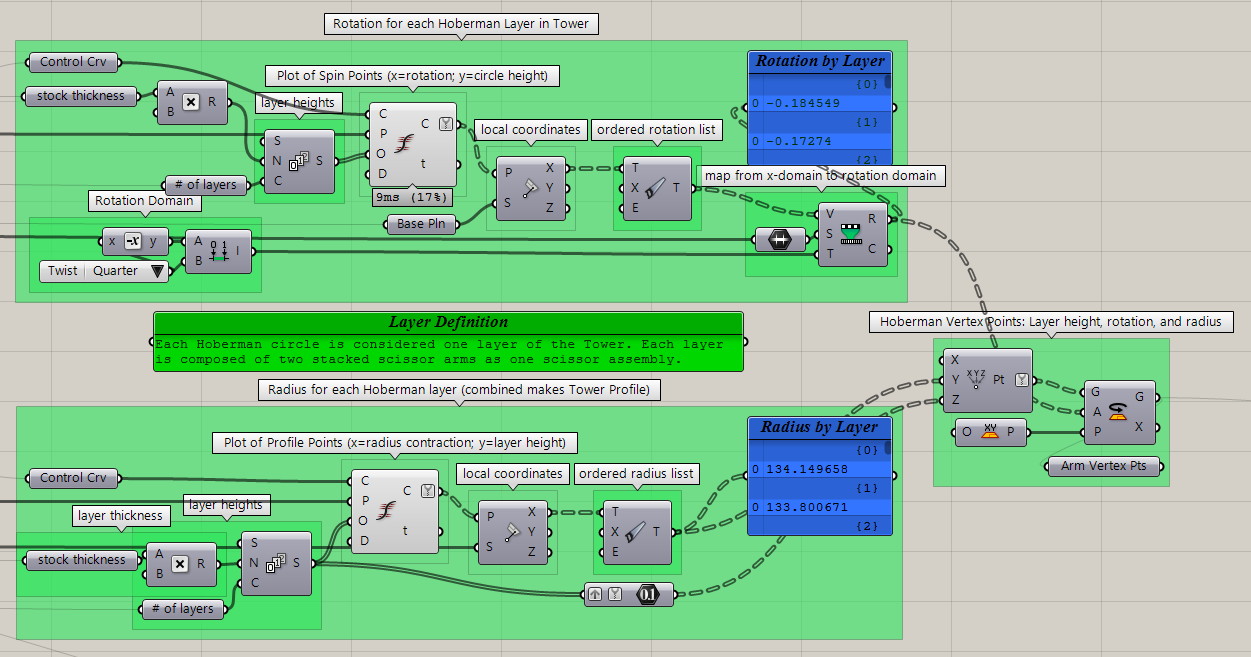Screen dimensions: 1251x657
Task: Click the Layer Definition panel title
Action: click(448, 323)
